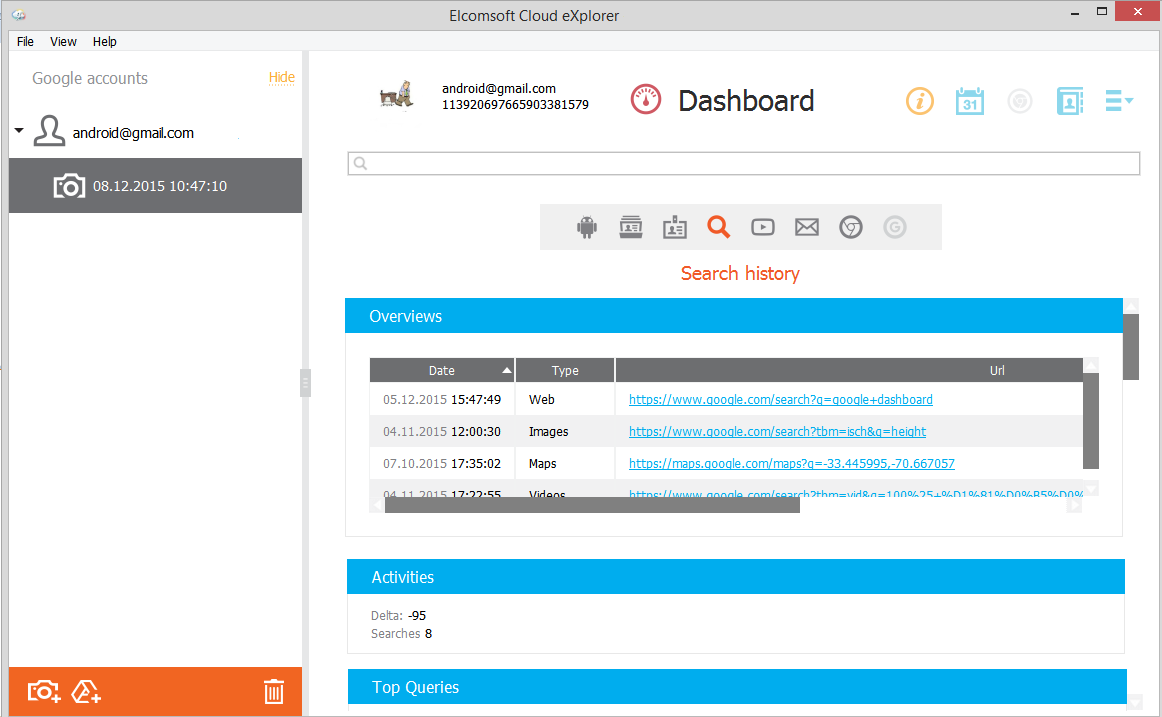This screenshot has height=717, width=1162.
Task: Open the calendar 31 icon
Action: point(969,101)
